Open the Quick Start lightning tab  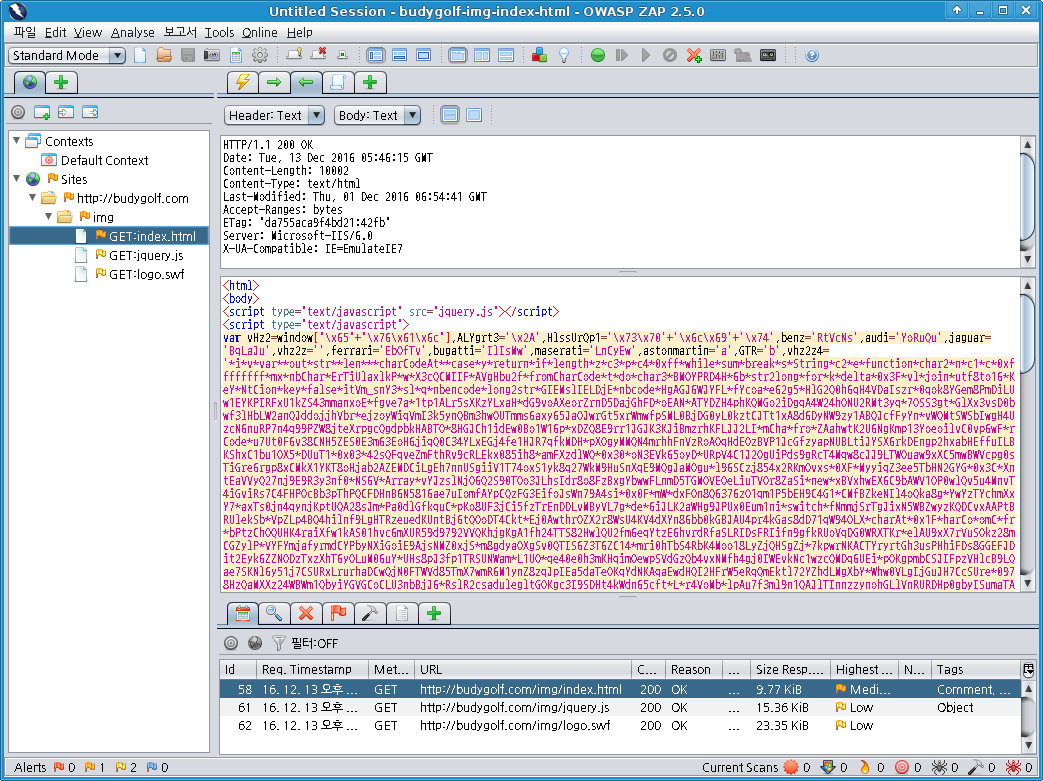coord(242,82)
